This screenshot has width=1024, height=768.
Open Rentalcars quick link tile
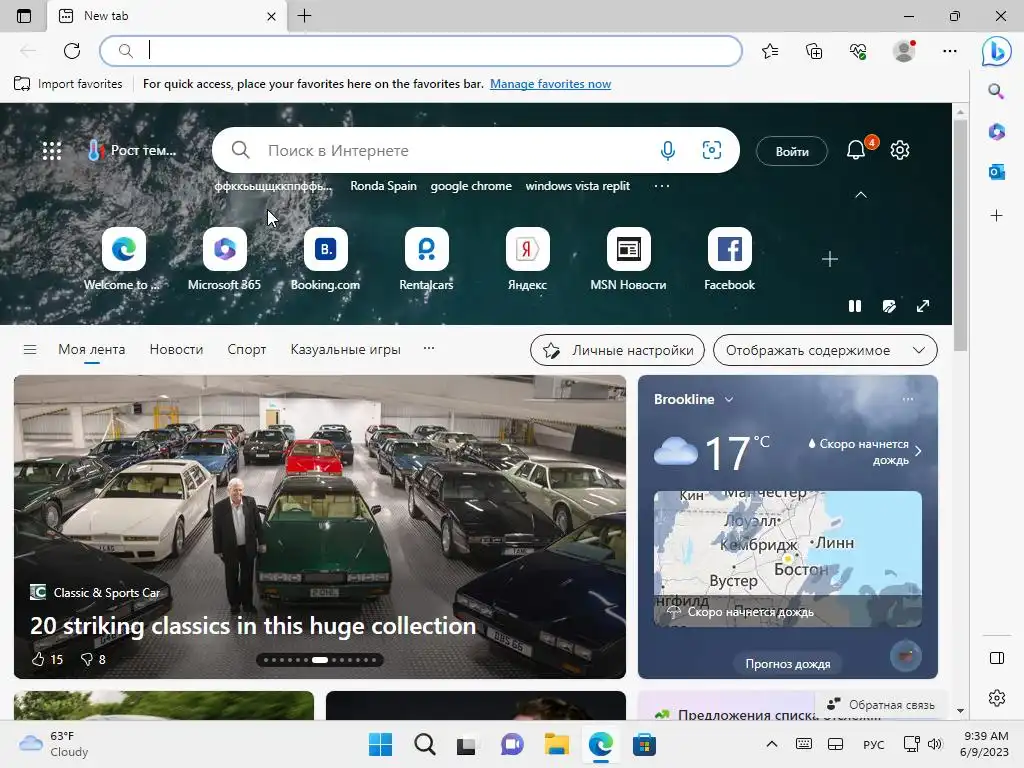click(426, 259)
